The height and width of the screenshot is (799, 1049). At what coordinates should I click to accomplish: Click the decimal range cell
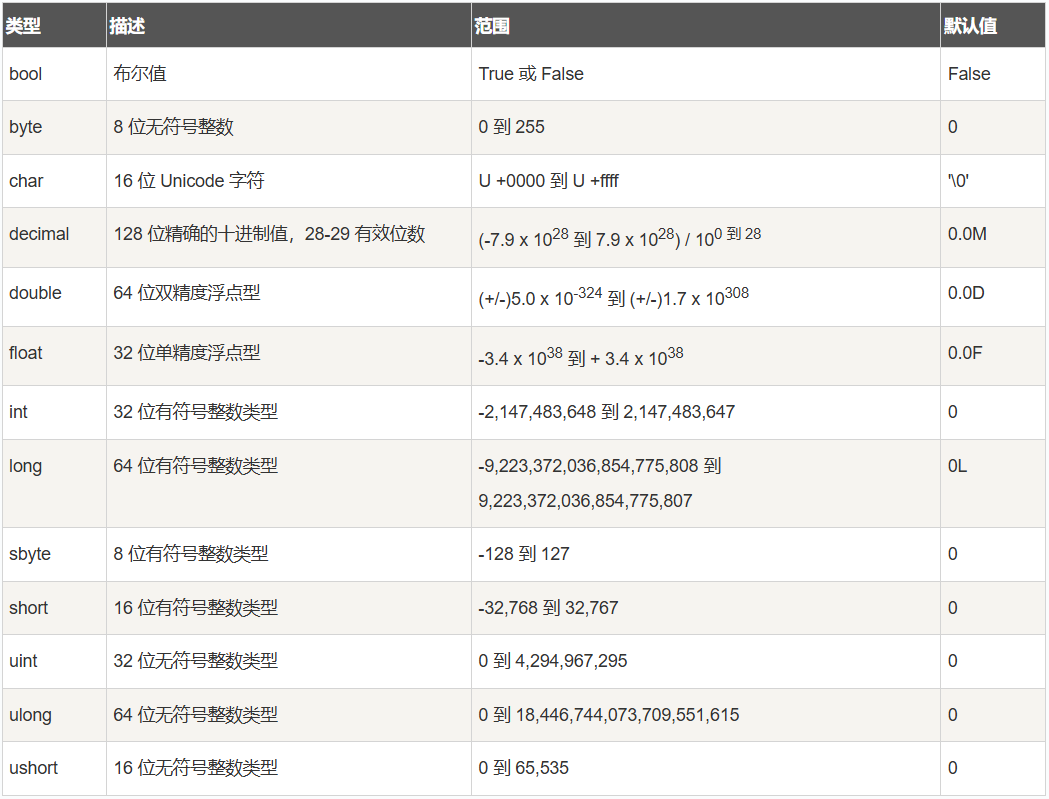click(x=706, y=238)
